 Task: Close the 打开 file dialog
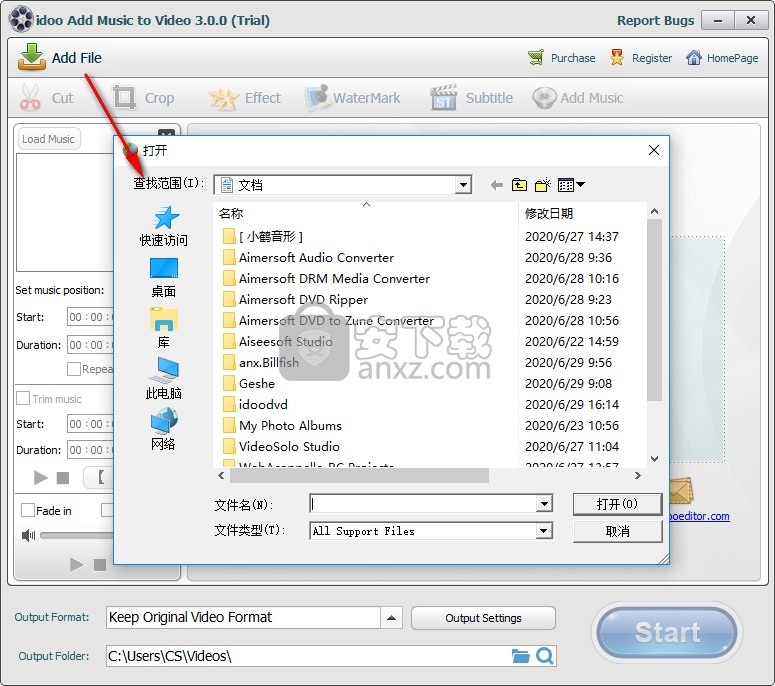(x=653, y=150)
